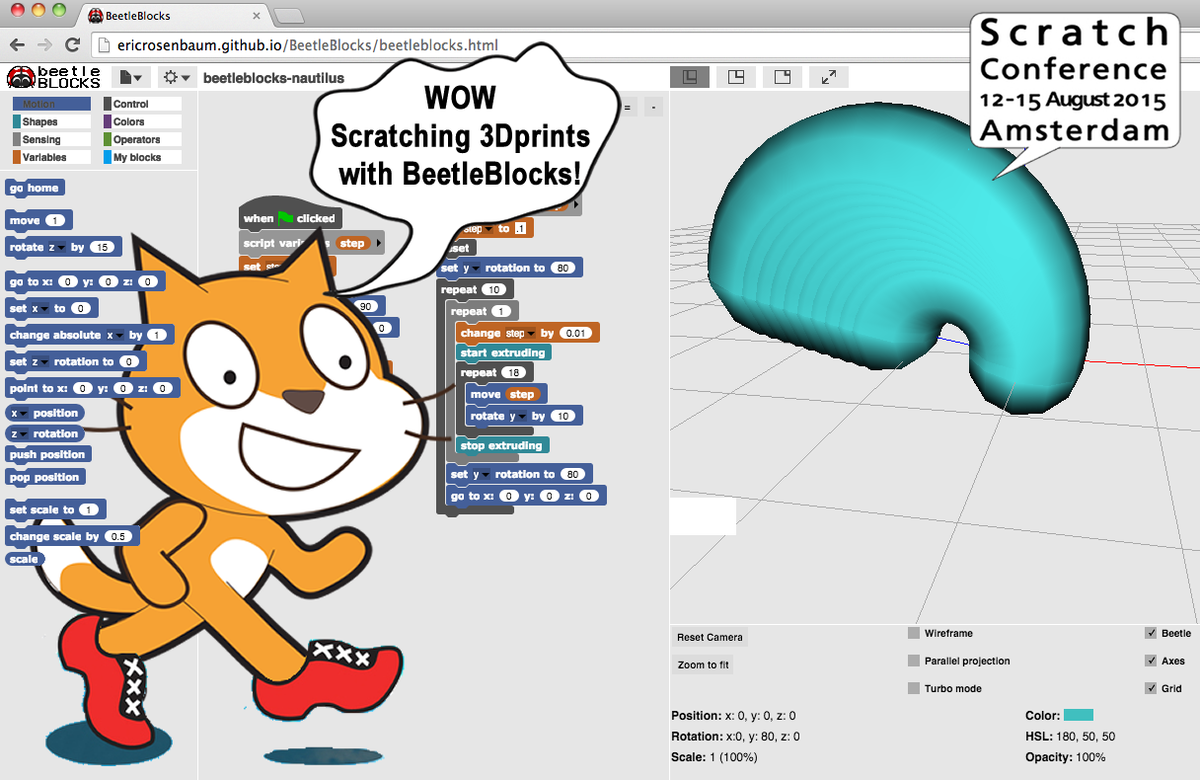This screenshot has width=1200, height=780.
Task: Open axis dropdown in 'change absolute x by' block
Action: click(117, 335)
